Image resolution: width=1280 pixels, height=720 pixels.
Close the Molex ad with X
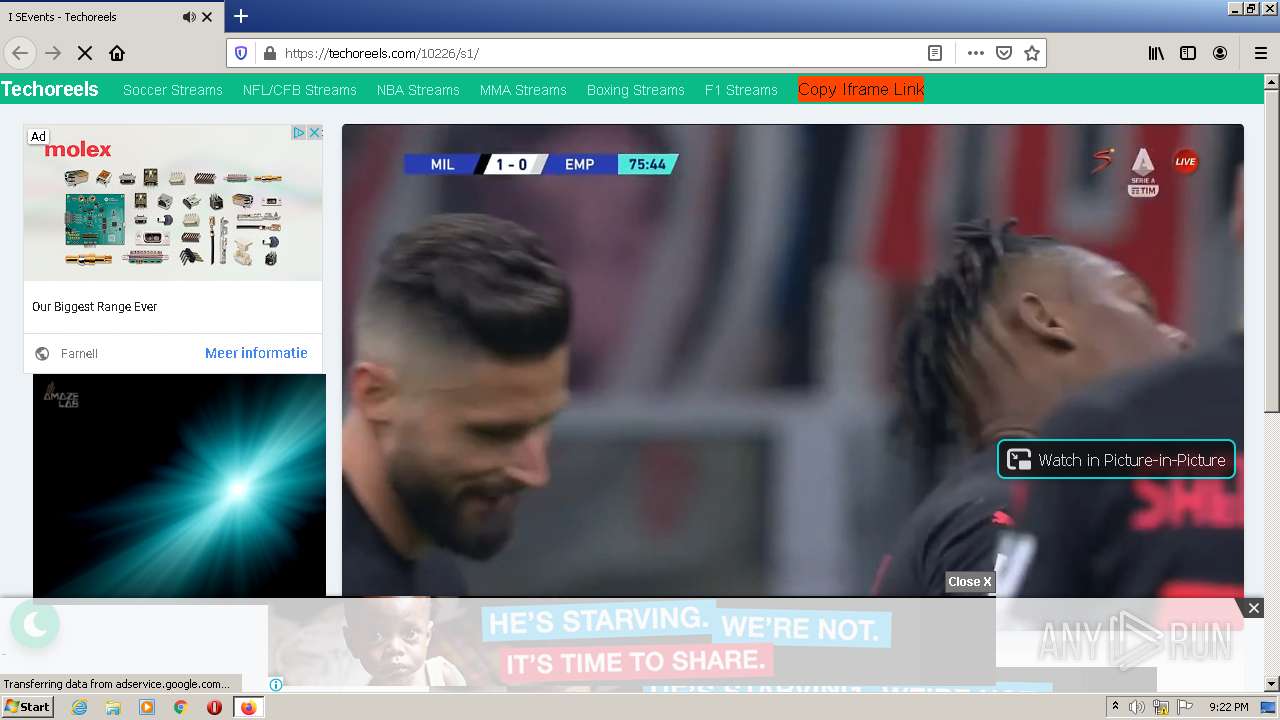click(x=314, y=133)
